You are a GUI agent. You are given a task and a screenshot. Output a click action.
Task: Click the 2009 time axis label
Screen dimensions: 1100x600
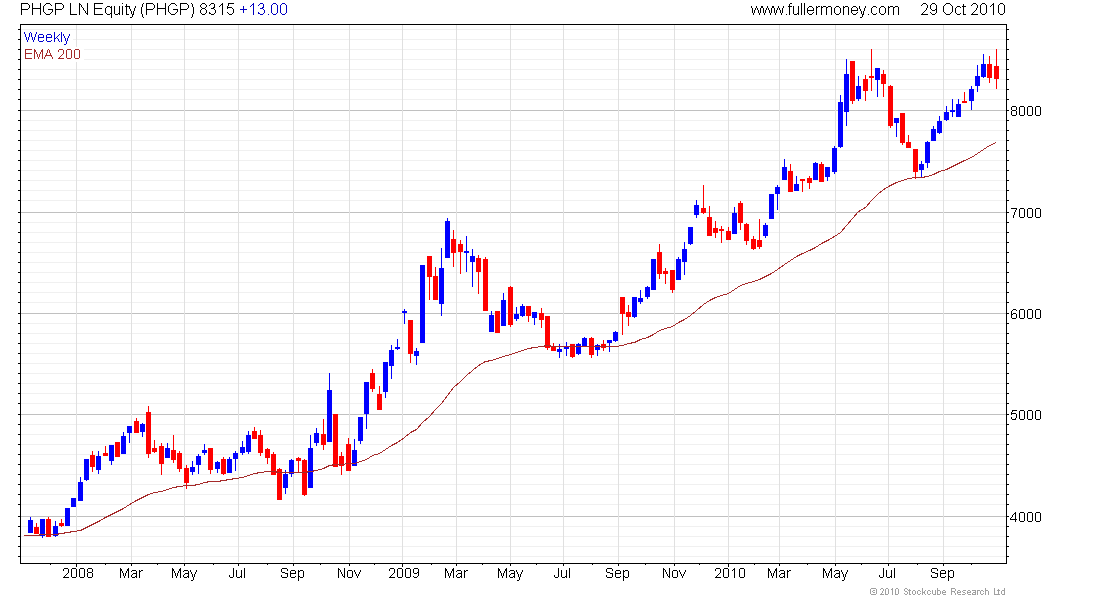point(404,573)
